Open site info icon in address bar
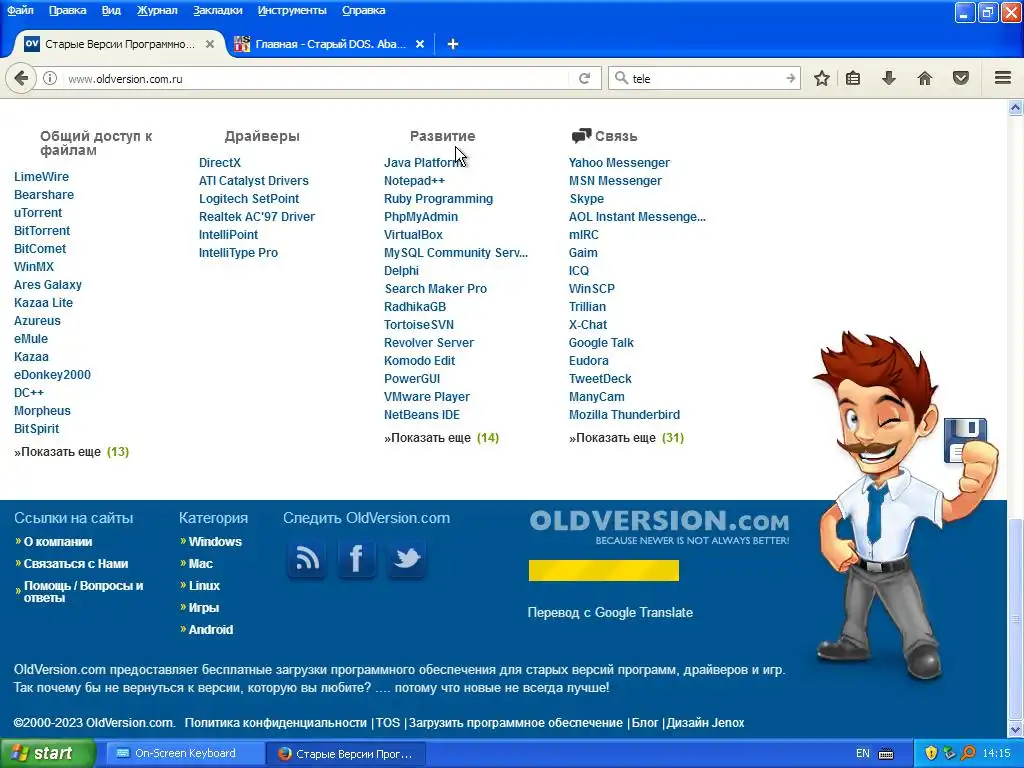 50,78
